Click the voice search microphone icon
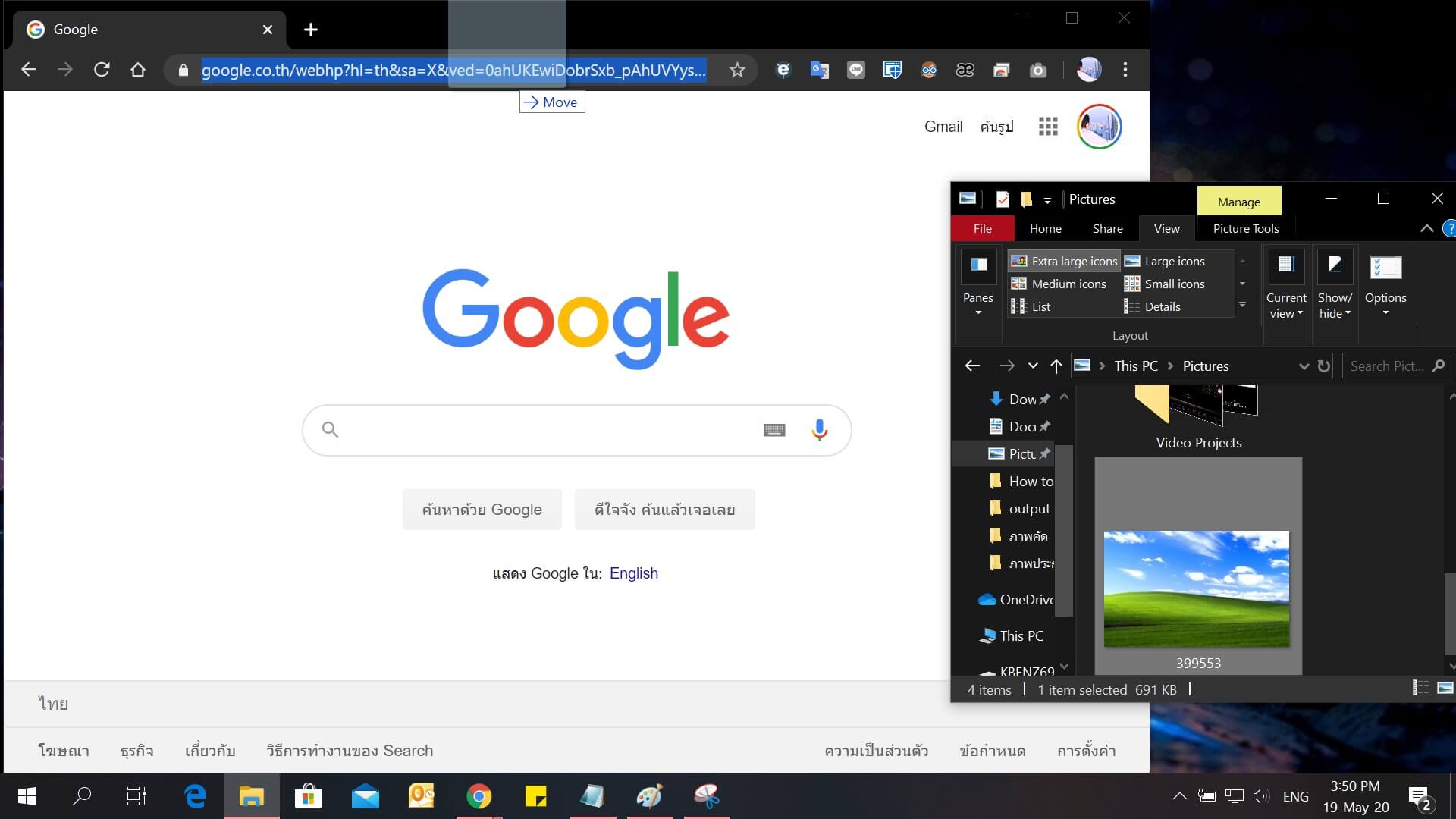The width and height of the screenshot is (1456, 819). 819,430
